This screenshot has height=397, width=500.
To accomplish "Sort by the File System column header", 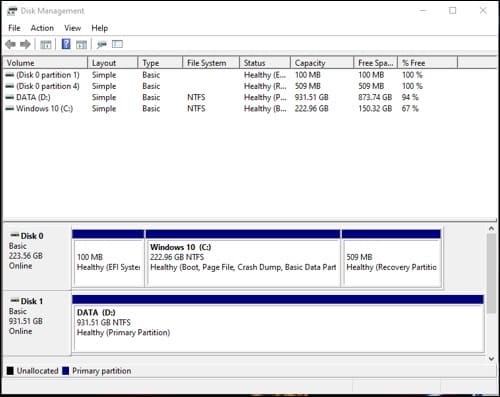I will coord(211,63).
